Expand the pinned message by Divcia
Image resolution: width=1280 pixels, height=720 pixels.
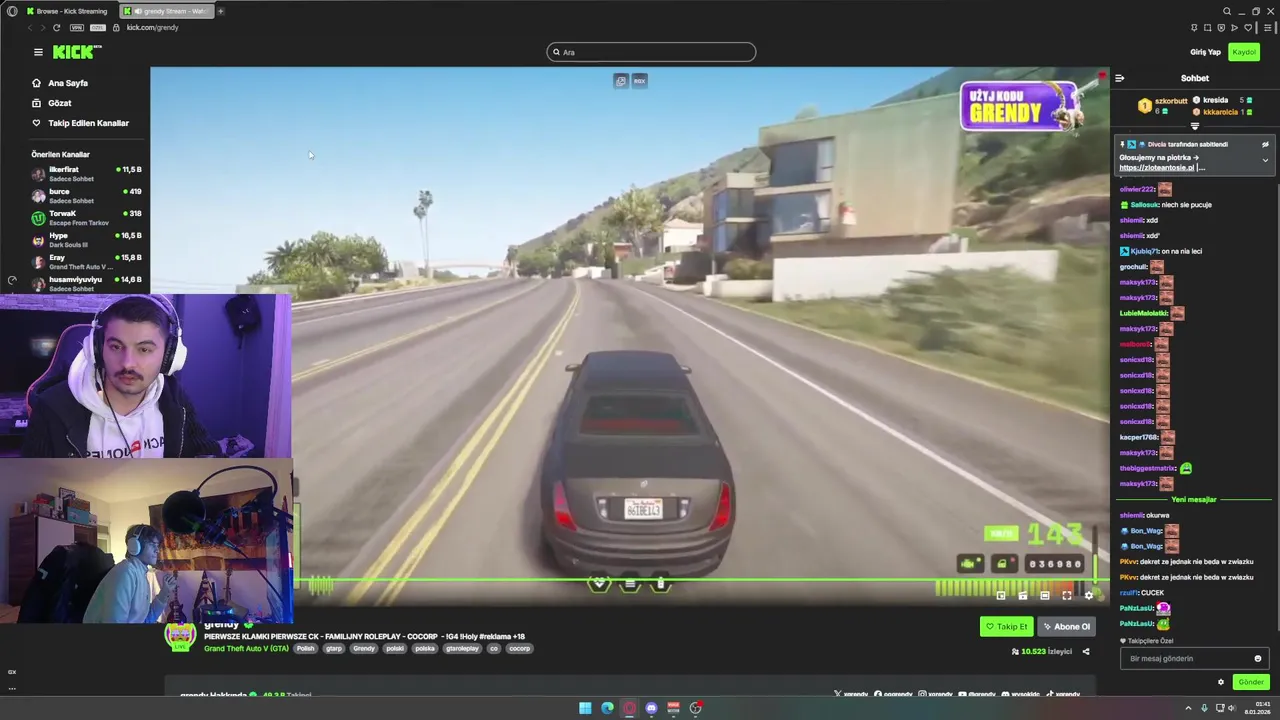(1265, 160)
